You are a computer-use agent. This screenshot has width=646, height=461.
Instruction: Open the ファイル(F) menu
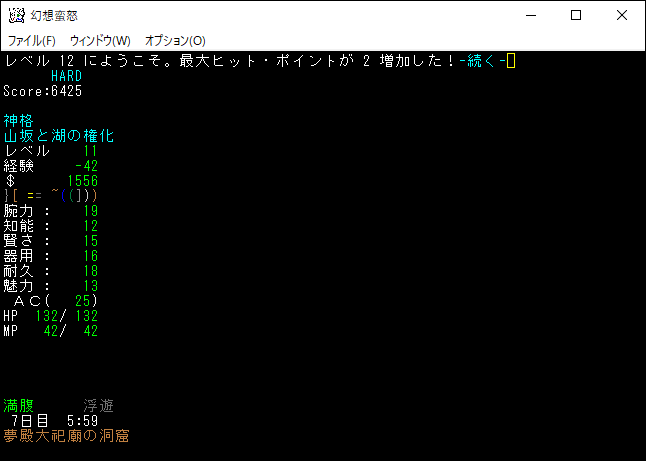[32, 40]
